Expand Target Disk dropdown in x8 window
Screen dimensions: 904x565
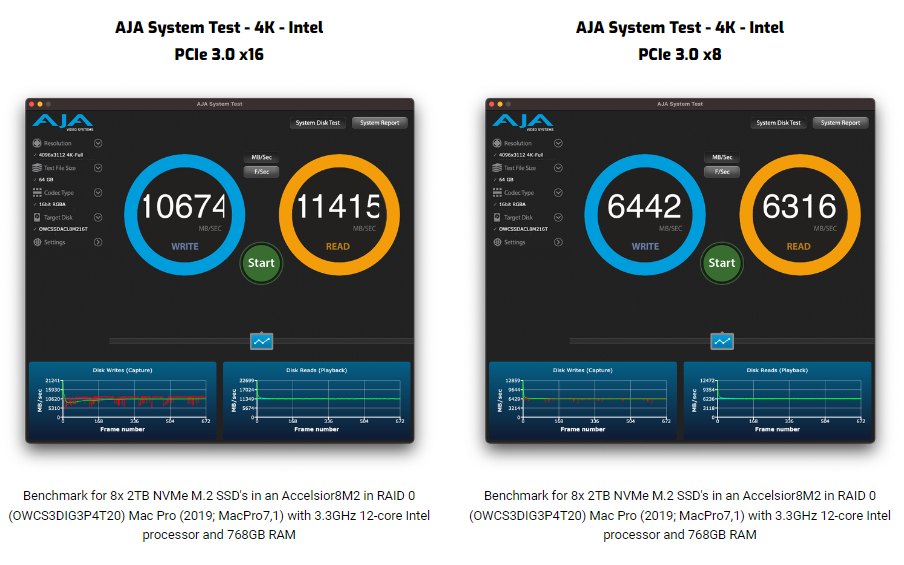coord(558,217)
